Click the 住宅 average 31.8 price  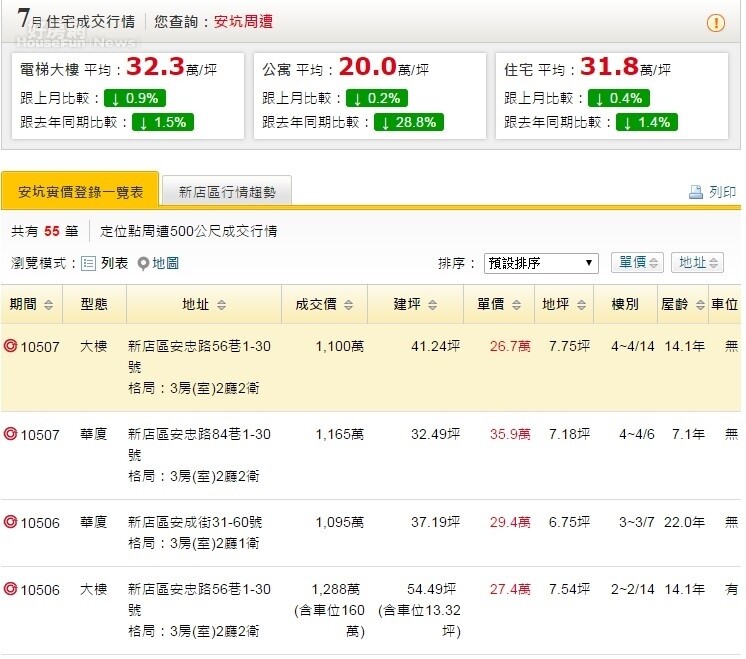(x=609, y=66)
